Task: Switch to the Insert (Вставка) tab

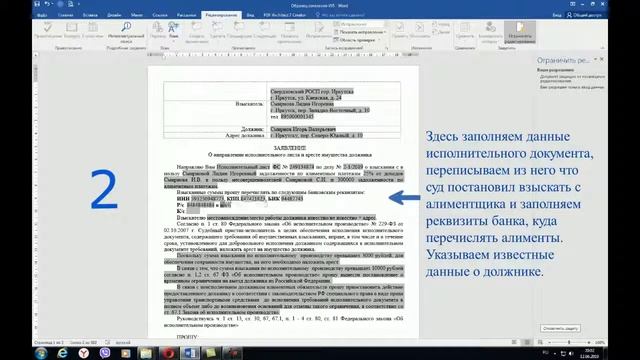Action: 90,15
